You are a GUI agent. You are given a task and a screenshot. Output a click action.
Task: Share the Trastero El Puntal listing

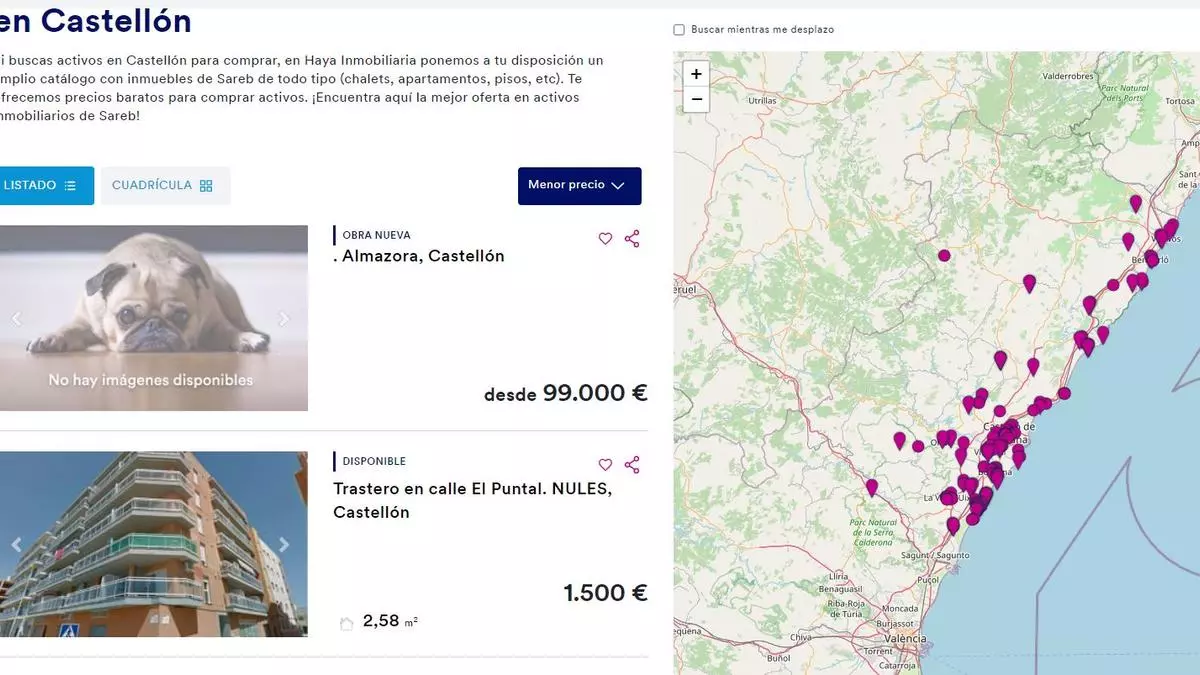point(632,465)
